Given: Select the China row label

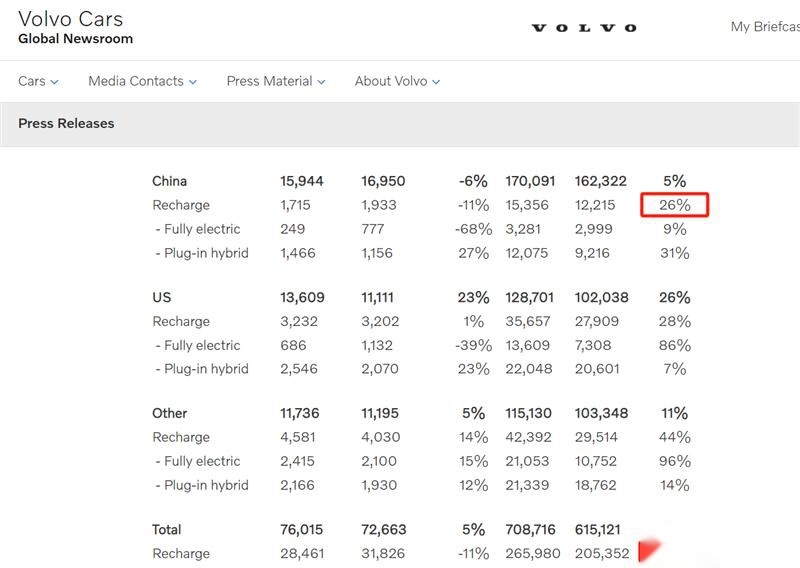Looking at the screenshot, I should (x=169, y=181).
